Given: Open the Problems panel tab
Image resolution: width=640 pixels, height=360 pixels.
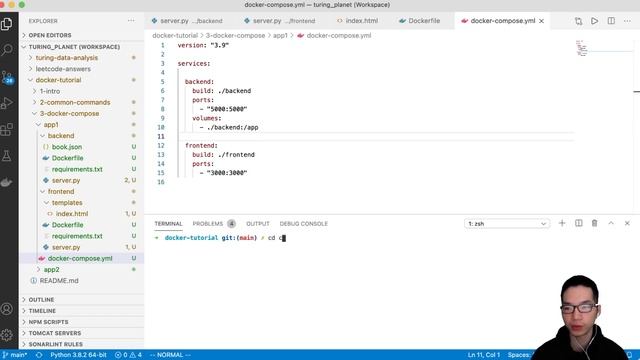Looking at the screenshot, I should 213,224.
